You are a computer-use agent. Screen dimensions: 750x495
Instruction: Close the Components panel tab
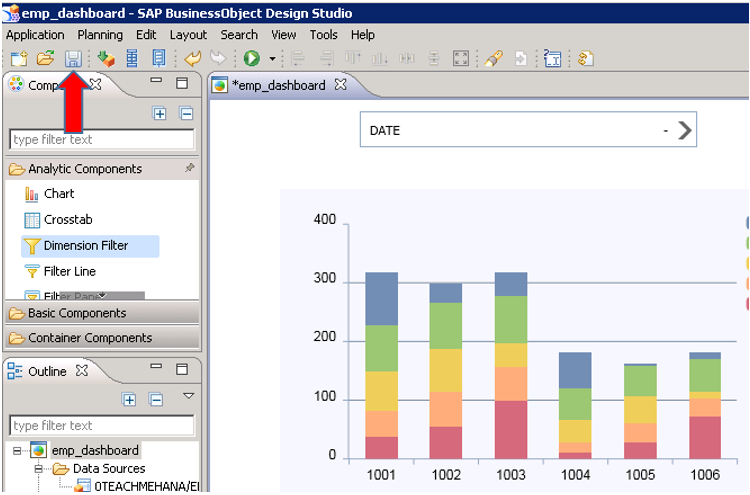(x=96, y=85)
